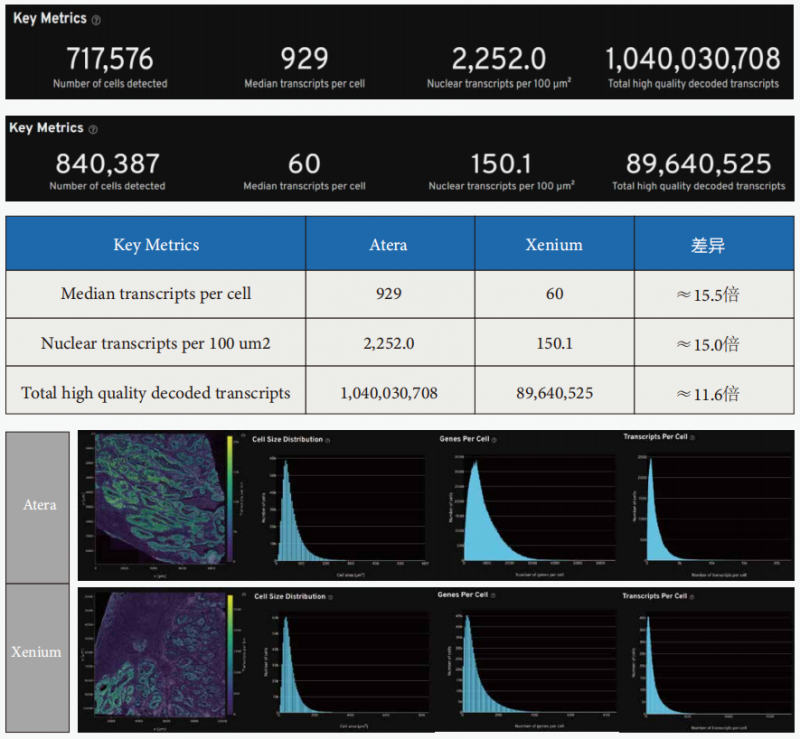Click the Atera table column header
Screen dimensions: 800x739
pos(390,244)
